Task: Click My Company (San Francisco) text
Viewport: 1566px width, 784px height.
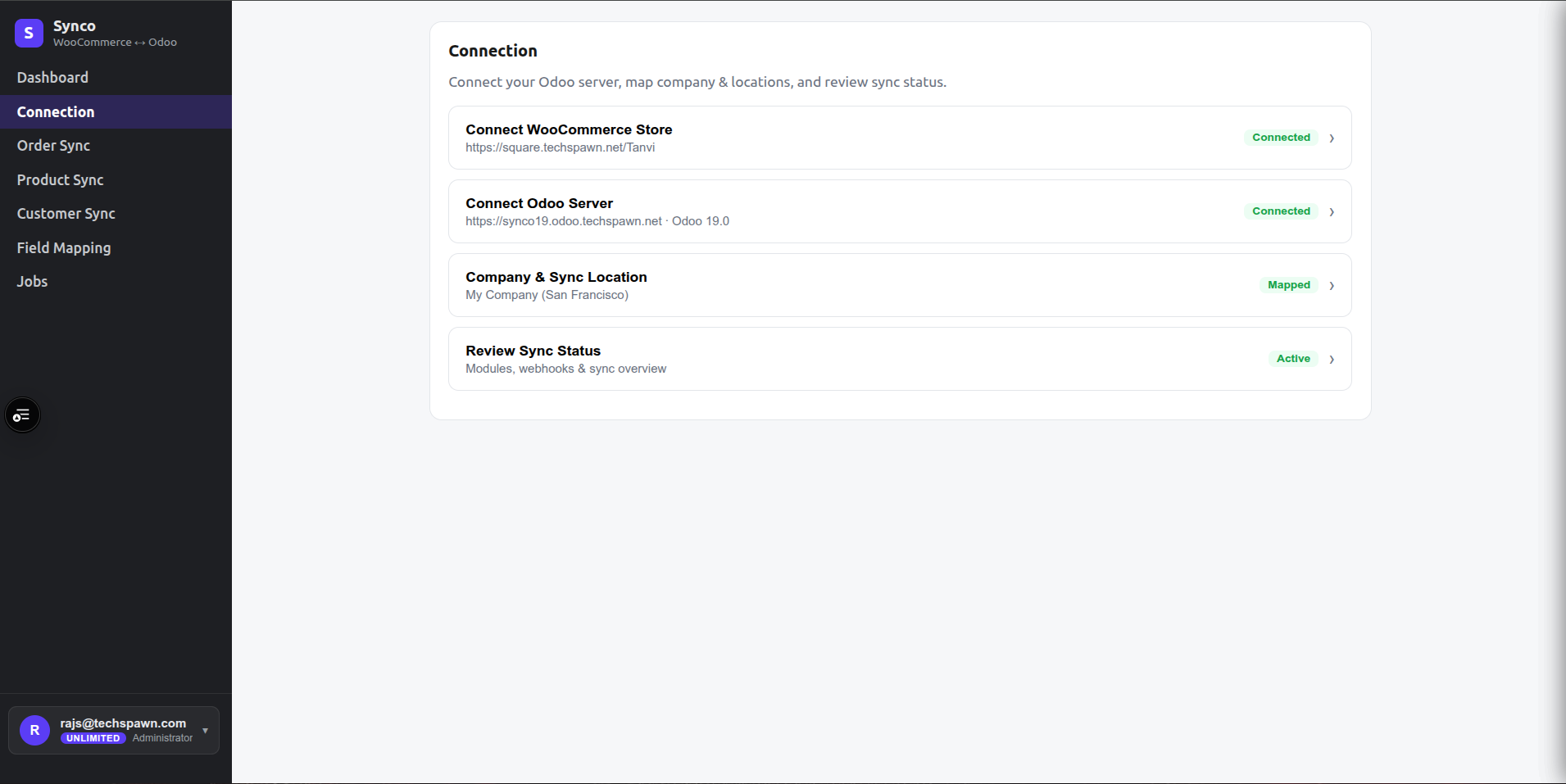Action: [547, 295]
